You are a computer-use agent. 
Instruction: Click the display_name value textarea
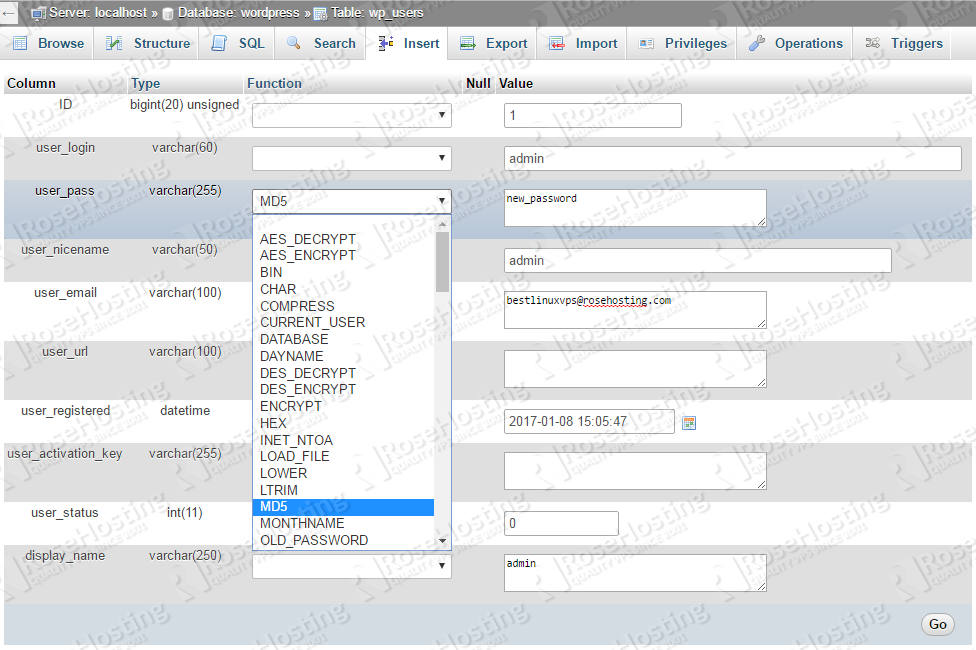[x=635, y=573]
